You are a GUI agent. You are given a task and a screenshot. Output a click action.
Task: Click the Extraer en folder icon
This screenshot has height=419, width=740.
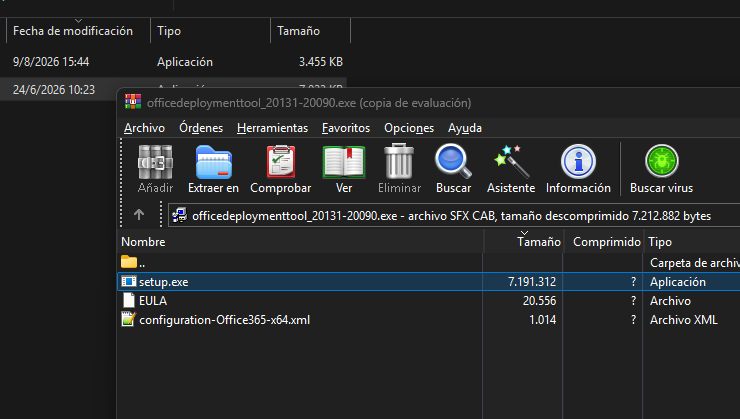(213, 162)
